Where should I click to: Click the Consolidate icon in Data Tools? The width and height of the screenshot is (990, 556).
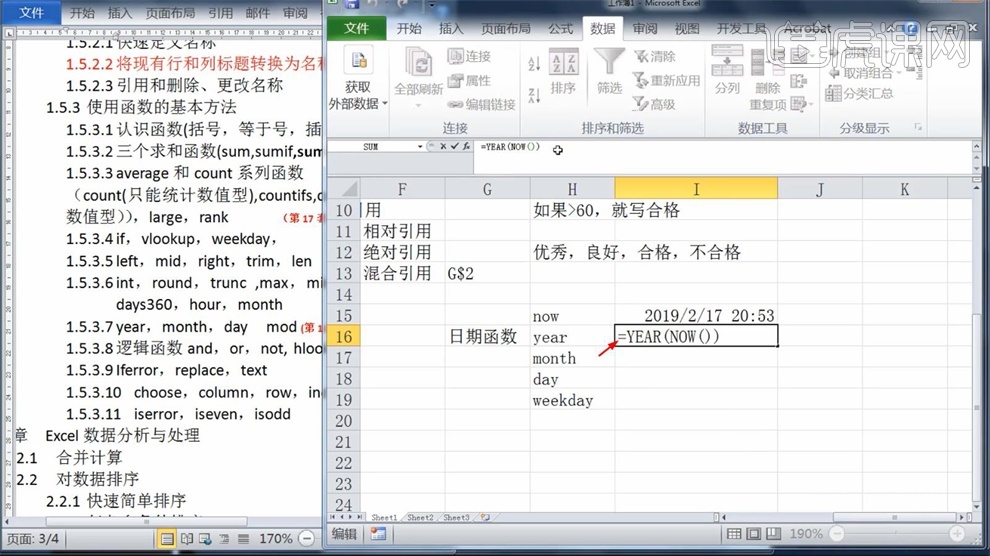pyautogui.click(x=799, y=81)
